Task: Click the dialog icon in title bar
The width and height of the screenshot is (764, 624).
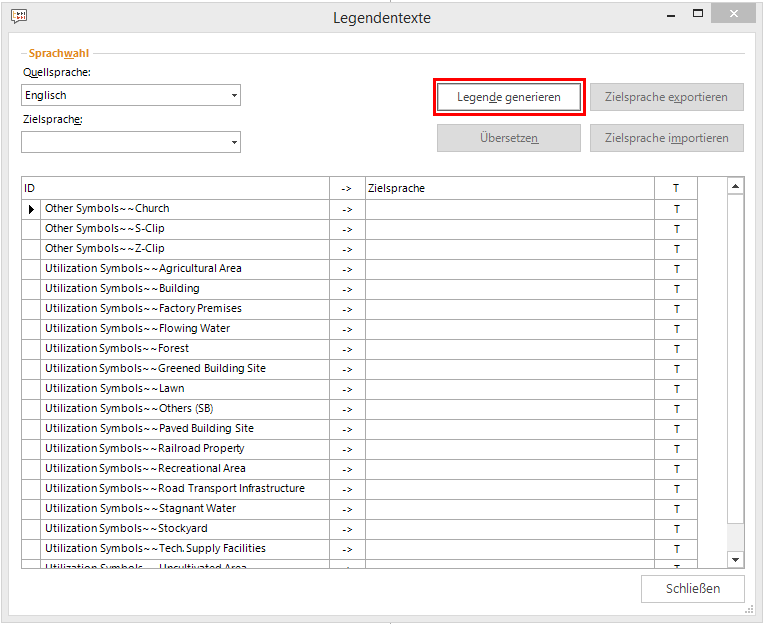Action: (x=18, y=16)
